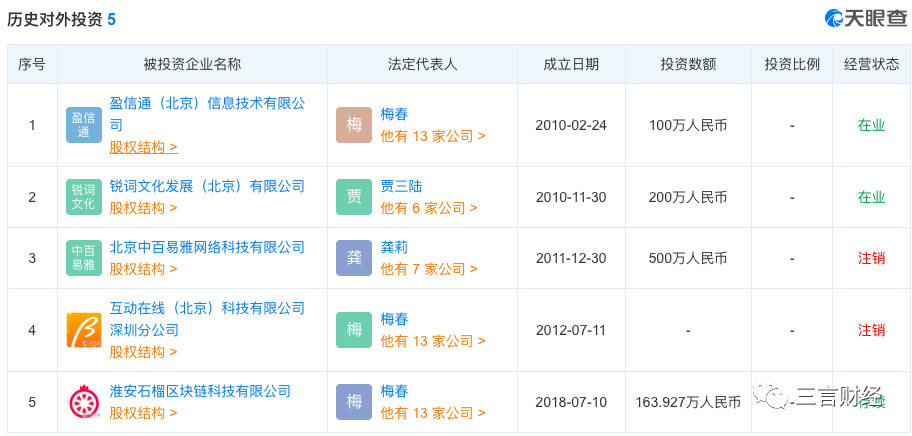The height and width of the screenshot is (436, 912).
Task: Click the amount 100万人民币
Action: pyautogui.click(x=688, y=125)
